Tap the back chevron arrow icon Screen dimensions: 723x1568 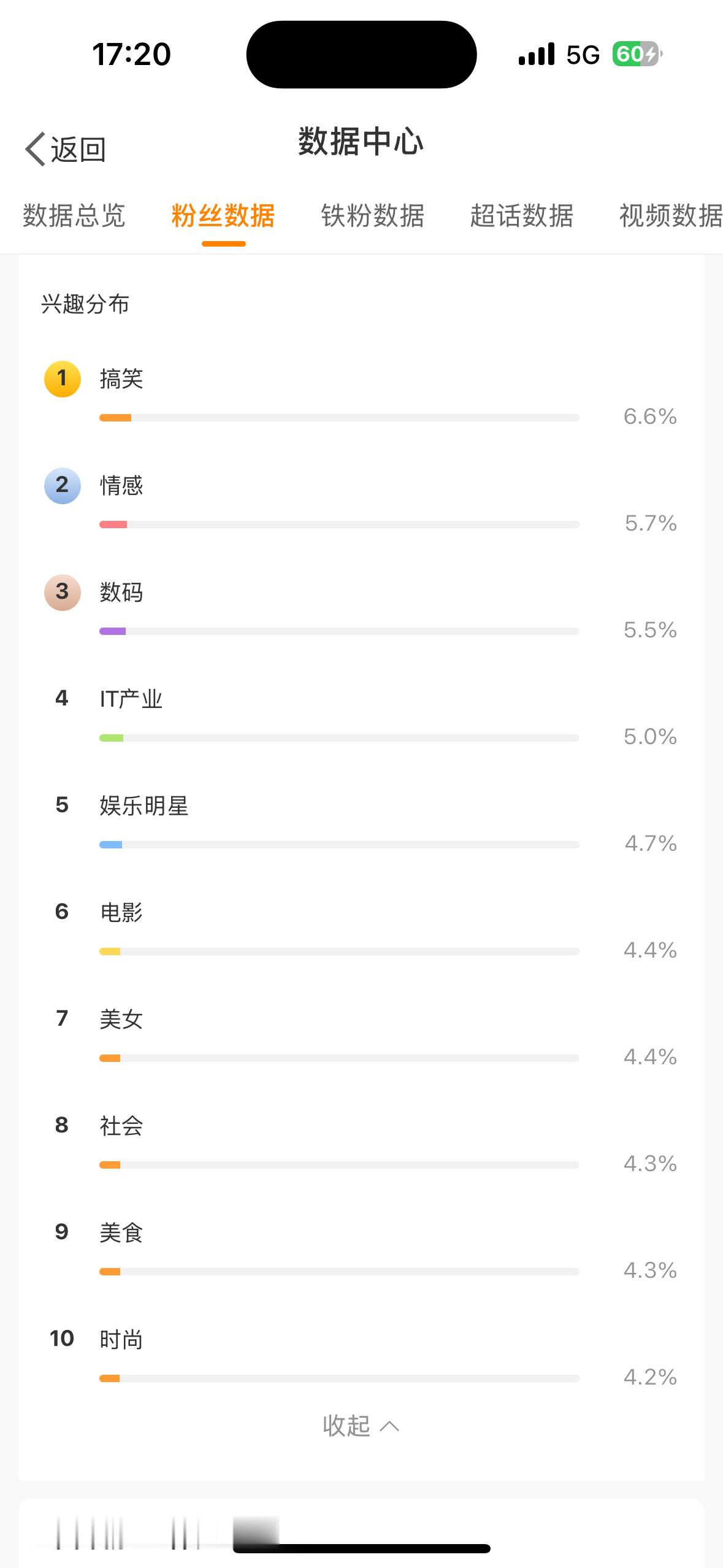[x=35, y=149]
